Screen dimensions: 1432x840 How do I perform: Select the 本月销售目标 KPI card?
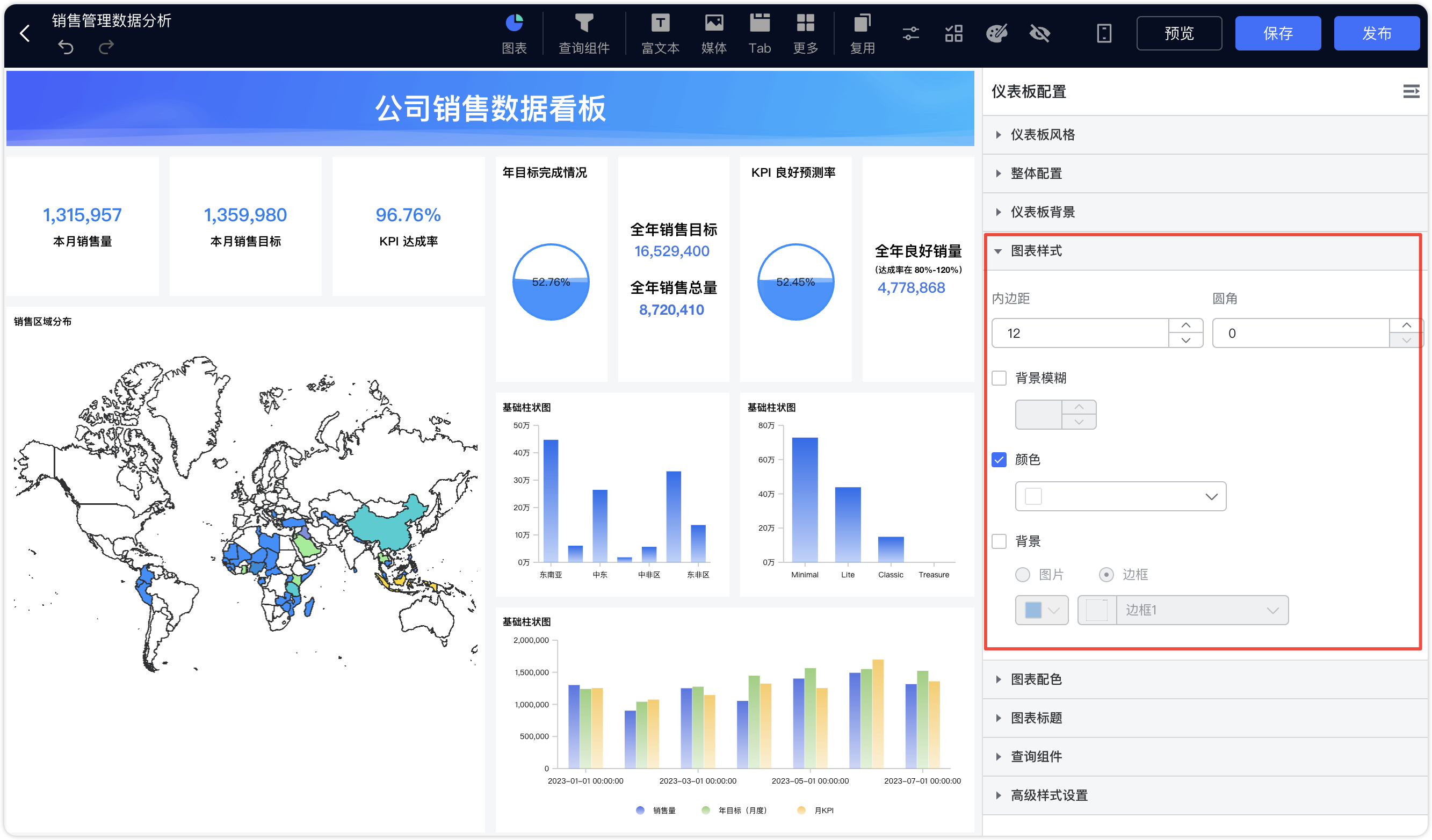(245, 227)
